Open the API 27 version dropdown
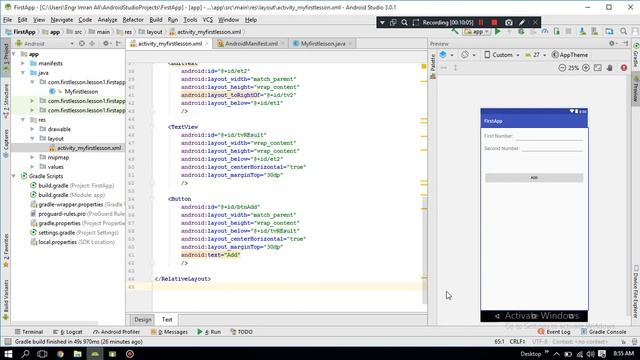Image resolution: width=640 pixels, height=360 pixels. click(x=536, y=55)
